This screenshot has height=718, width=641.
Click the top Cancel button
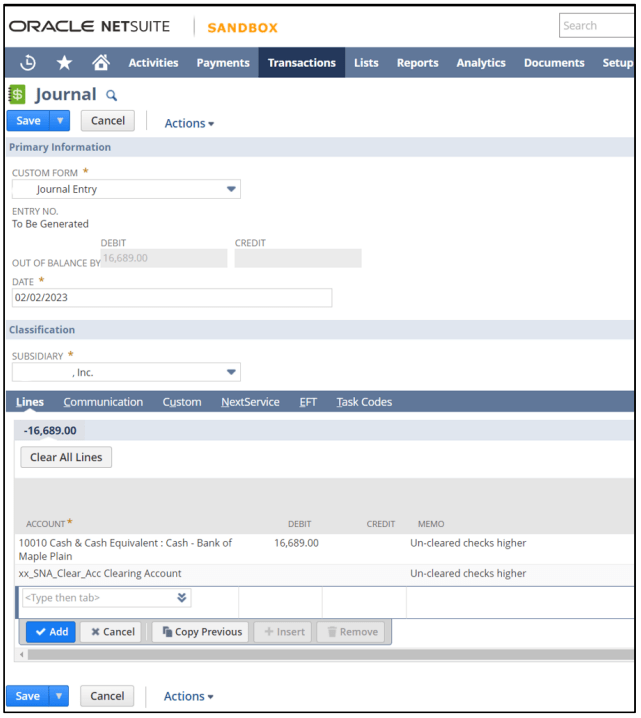click(108, 121)
